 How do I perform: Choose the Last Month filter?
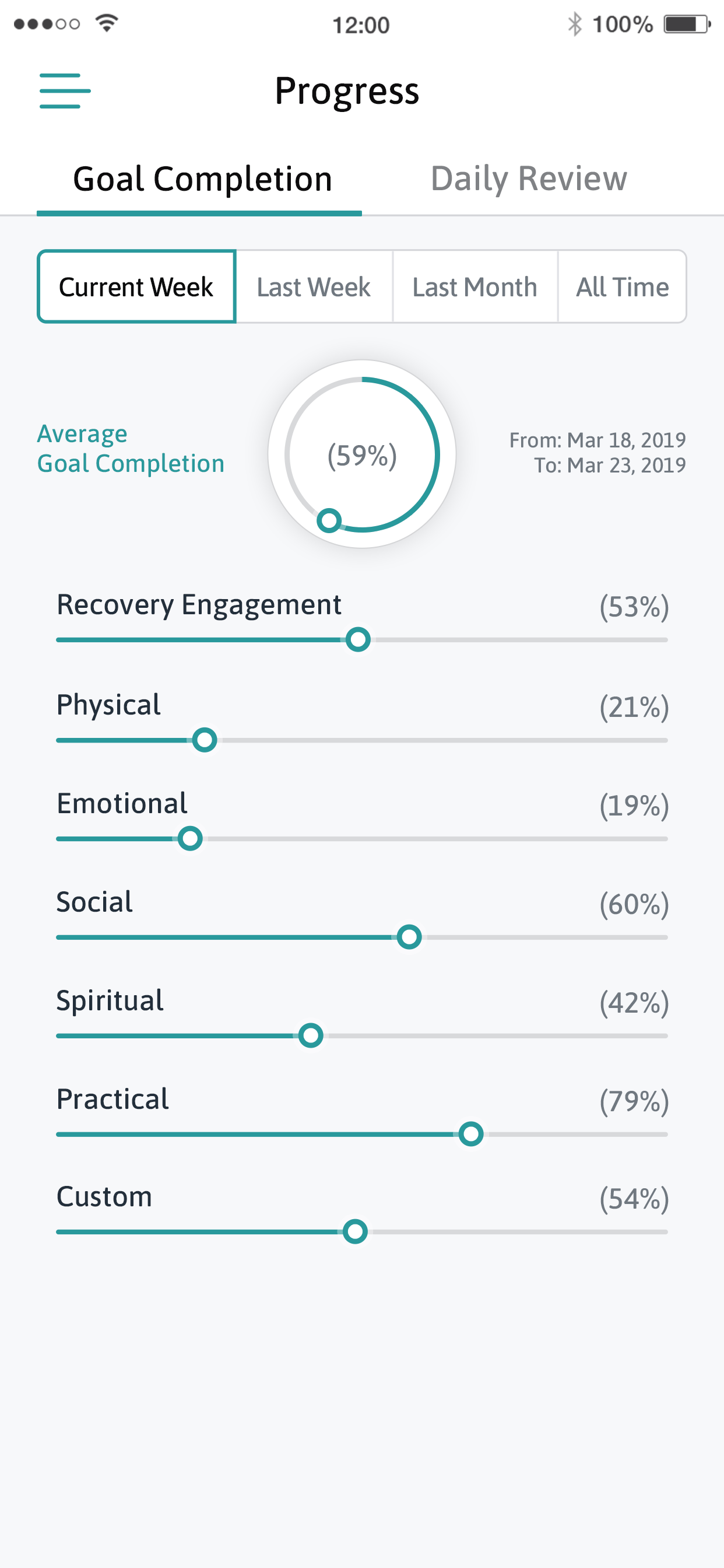click(475, 286)
